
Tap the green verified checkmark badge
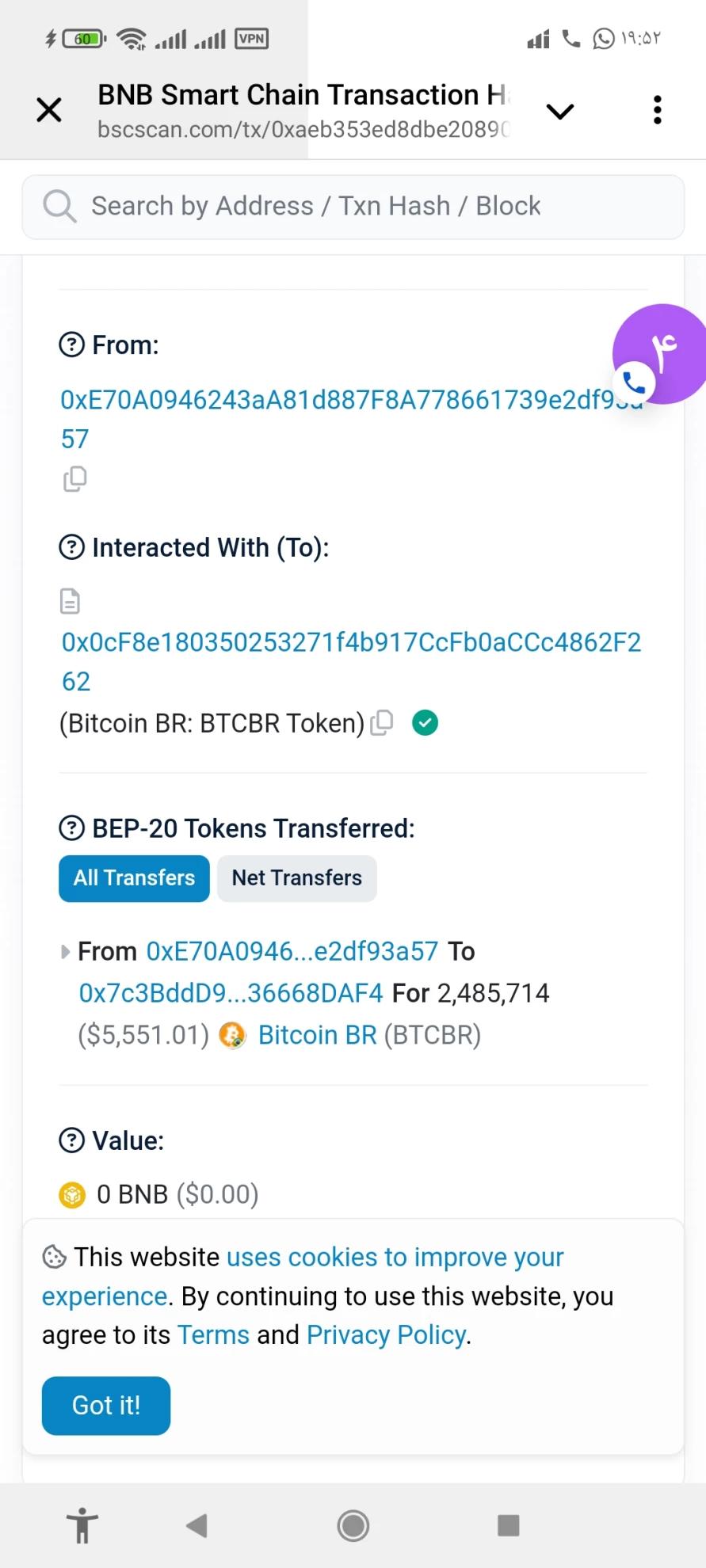(x=426, y=722)
